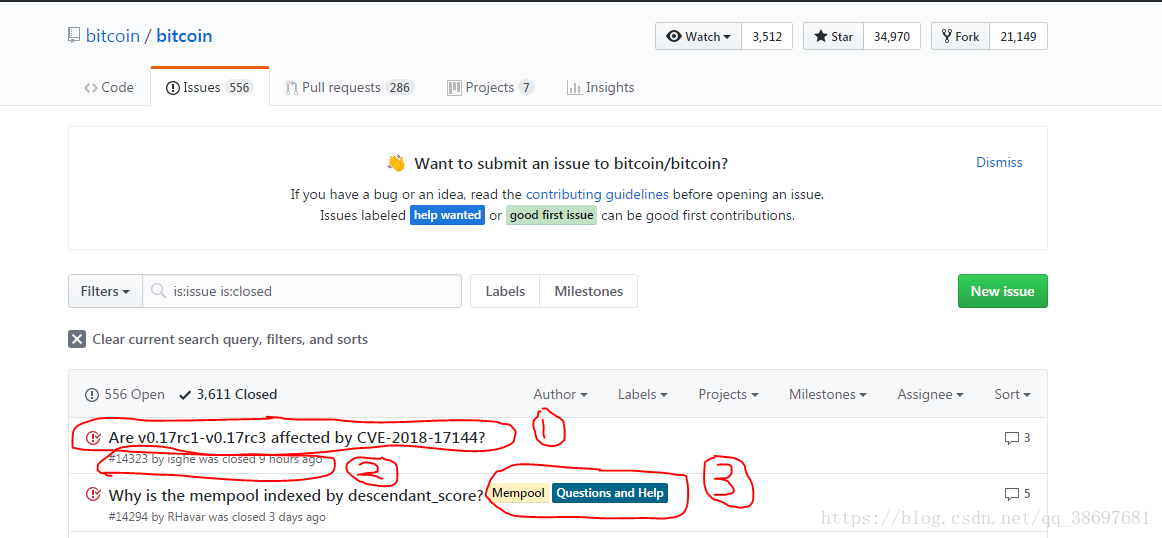Open issue about CVE-2018-17144
Image resolution: width=1162 pixels, height=538 pixels.
[x=296, y=438]
